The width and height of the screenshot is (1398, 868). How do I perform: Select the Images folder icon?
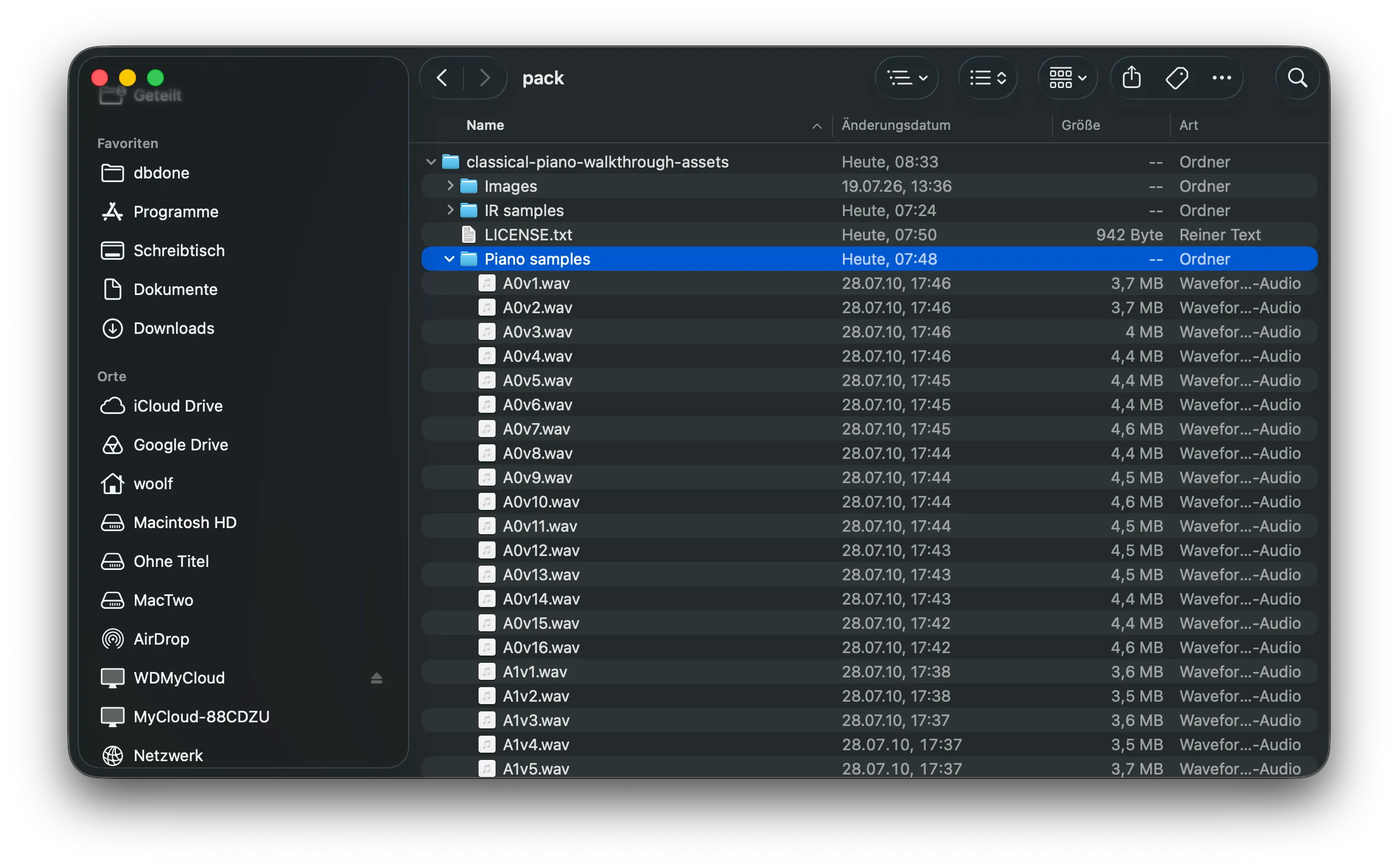[x=468, y=186]
